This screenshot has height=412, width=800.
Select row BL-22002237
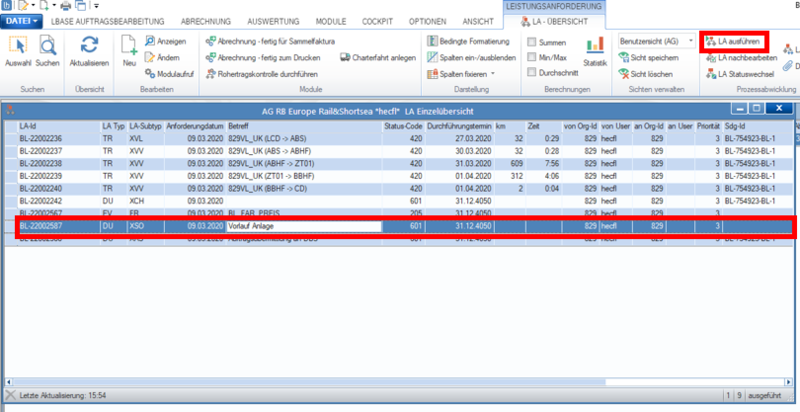pos(398,151)
